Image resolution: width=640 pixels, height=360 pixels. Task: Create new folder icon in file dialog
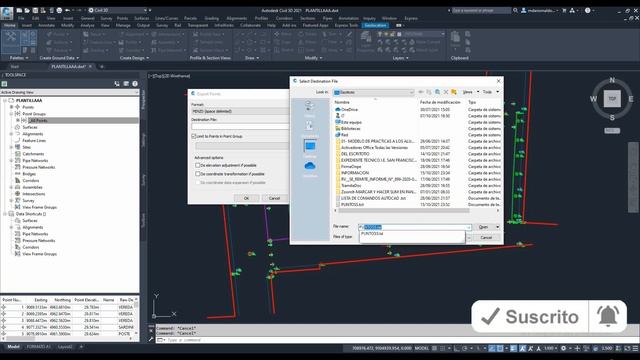click(x=454, y=92)
